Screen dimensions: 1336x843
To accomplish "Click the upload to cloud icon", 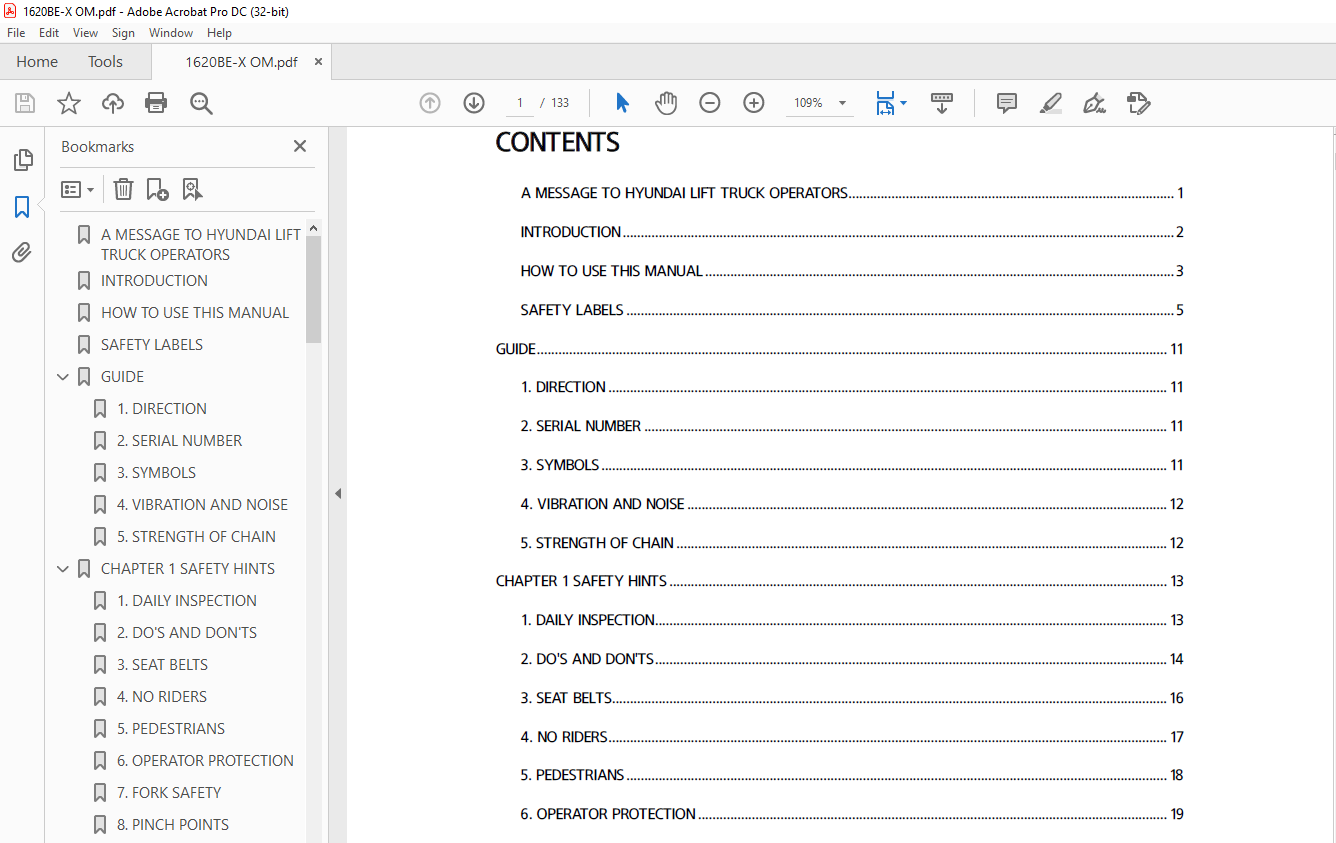I will pyautogui.click(x=113, y=103).
